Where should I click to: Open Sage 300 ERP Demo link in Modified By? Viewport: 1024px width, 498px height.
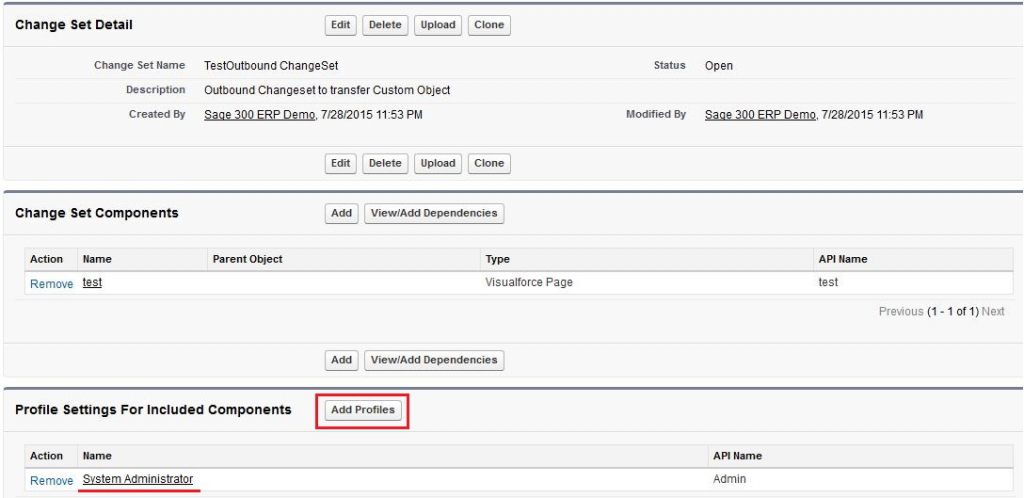[x=761, y=114]
